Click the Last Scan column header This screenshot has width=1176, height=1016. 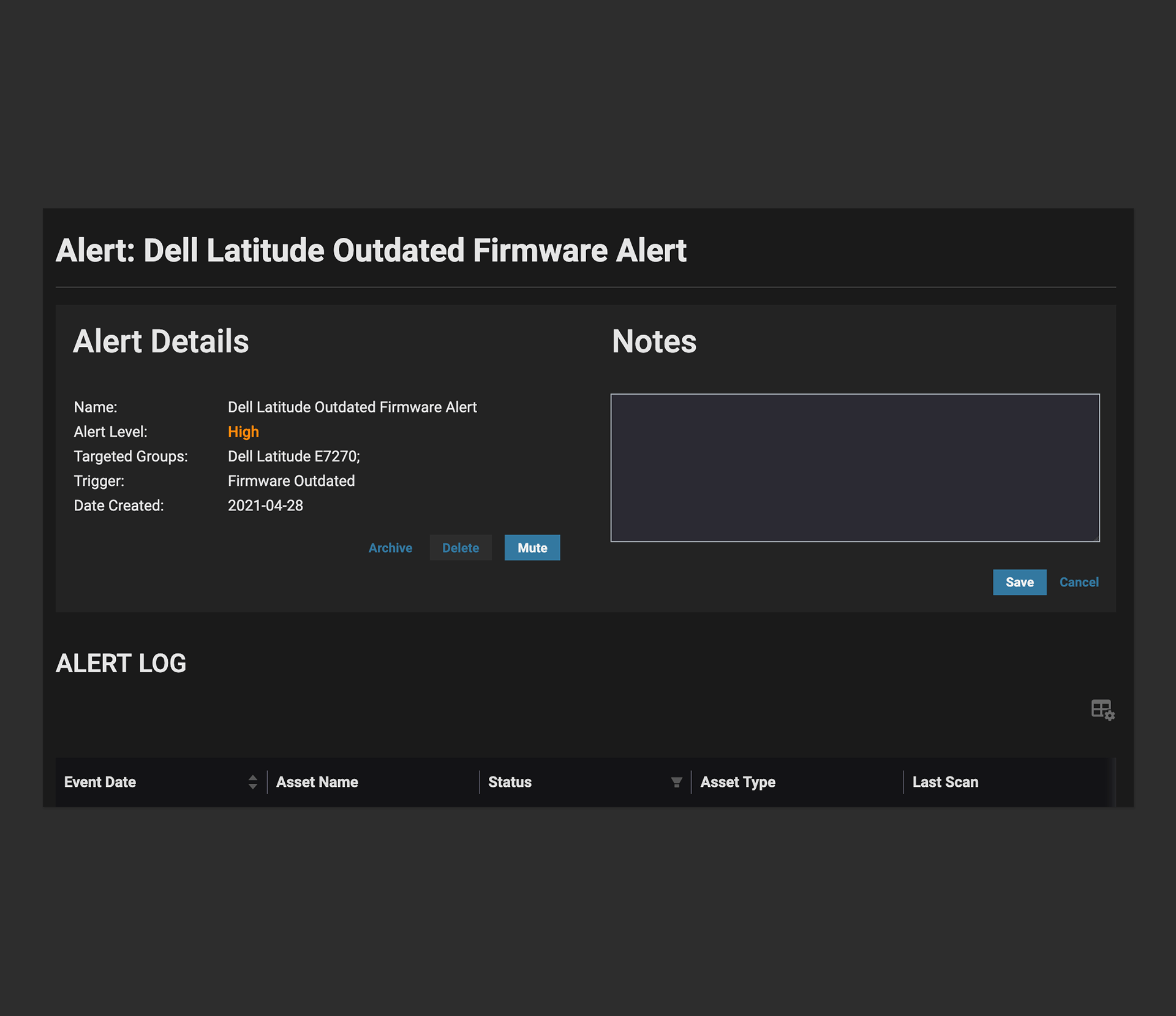point(945,782)
